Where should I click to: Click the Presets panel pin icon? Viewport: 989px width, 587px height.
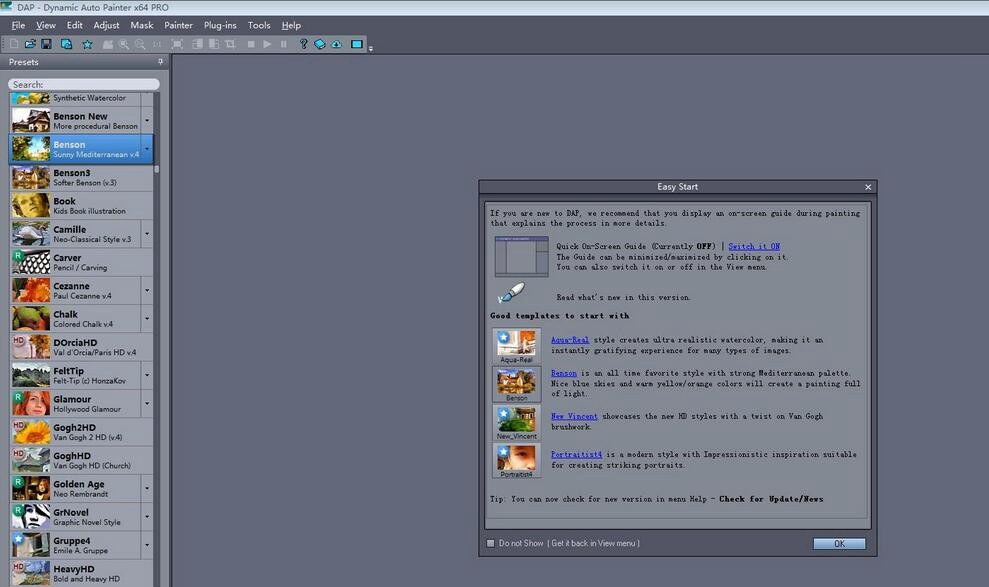[160, 62]
